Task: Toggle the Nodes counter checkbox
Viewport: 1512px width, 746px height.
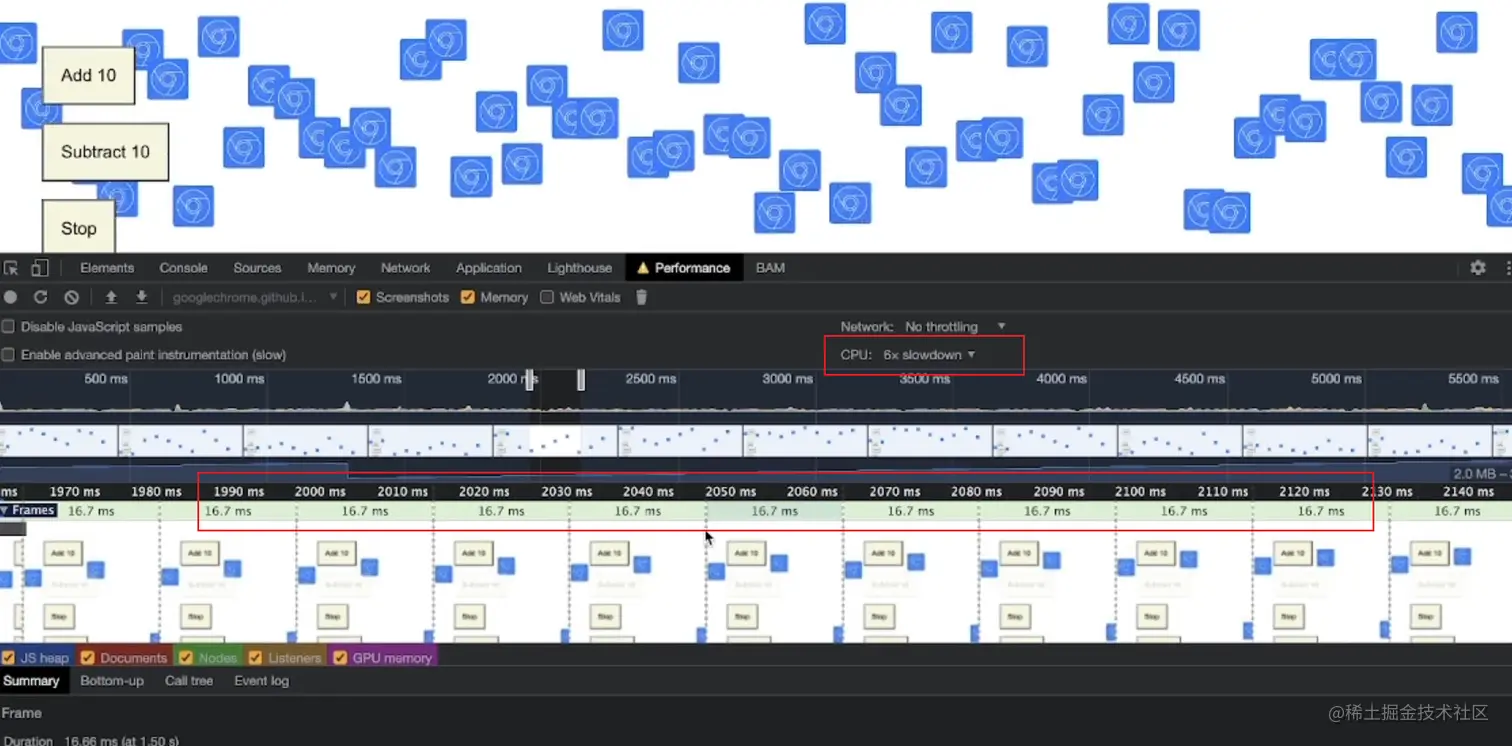Action: click(x=185, y=658)
